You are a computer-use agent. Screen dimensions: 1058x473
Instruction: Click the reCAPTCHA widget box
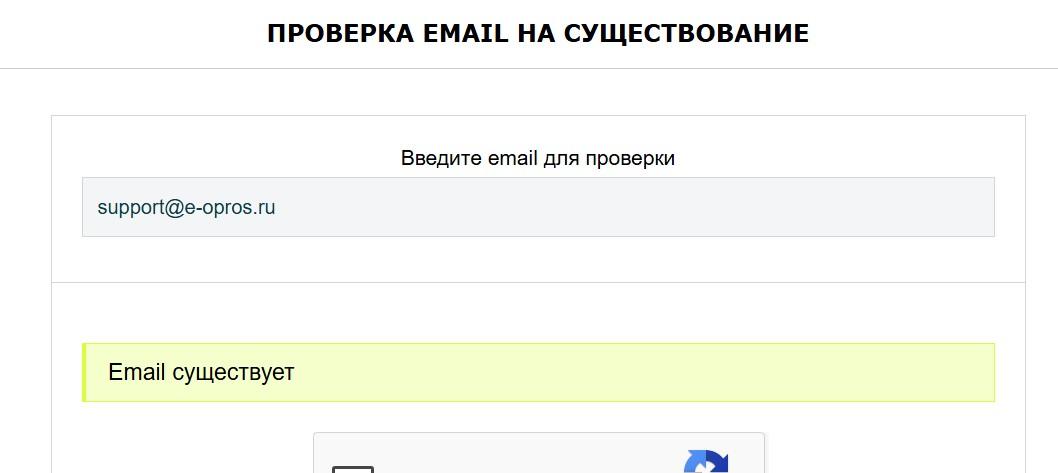pos(540,455)
